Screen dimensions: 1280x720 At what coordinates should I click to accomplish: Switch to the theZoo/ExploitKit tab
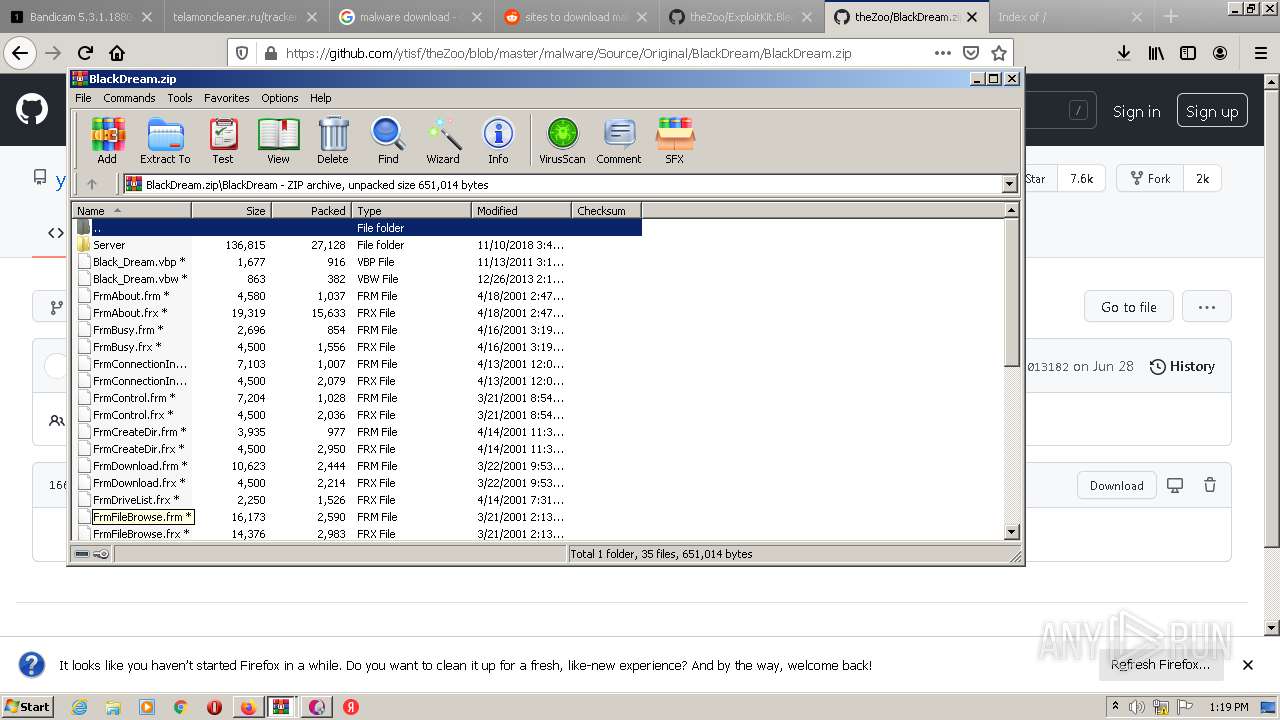(740, 17)
